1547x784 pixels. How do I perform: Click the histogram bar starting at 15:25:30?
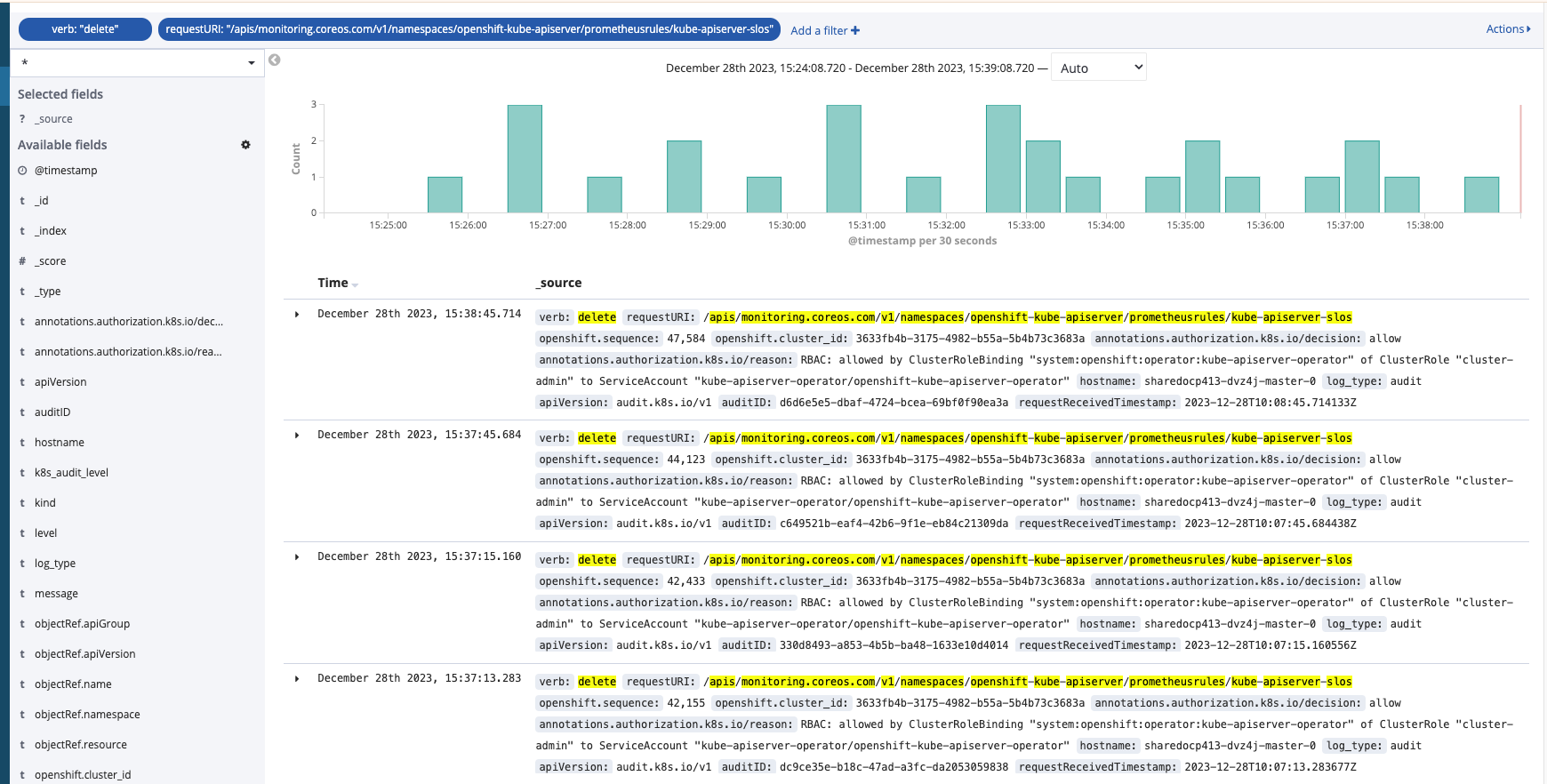coord(445,195)
